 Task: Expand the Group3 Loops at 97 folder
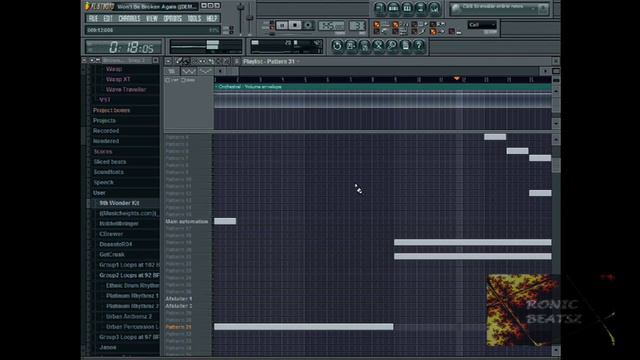[x=129, y=337]
